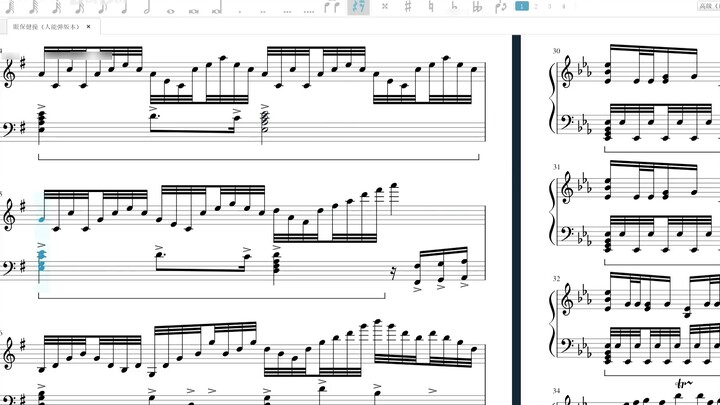Apply natural accidental
The height and width of the screenshot is (405, 720).
click(431, 6)
